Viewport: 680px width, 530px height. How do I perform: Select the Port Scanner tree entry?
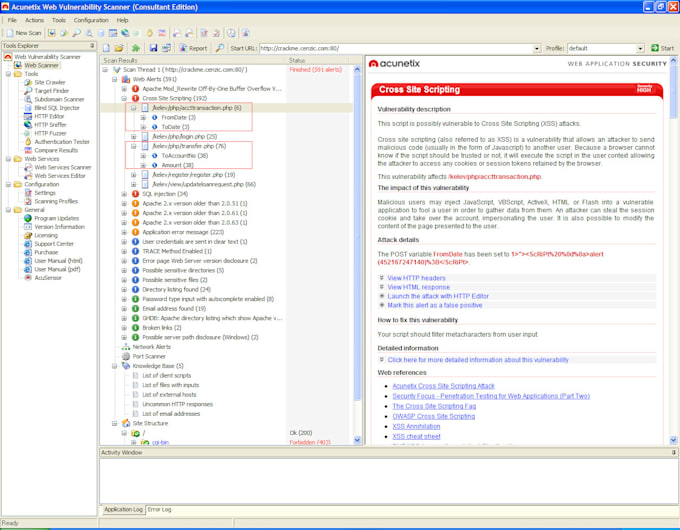pyautogui.click(x=149, y=357)
